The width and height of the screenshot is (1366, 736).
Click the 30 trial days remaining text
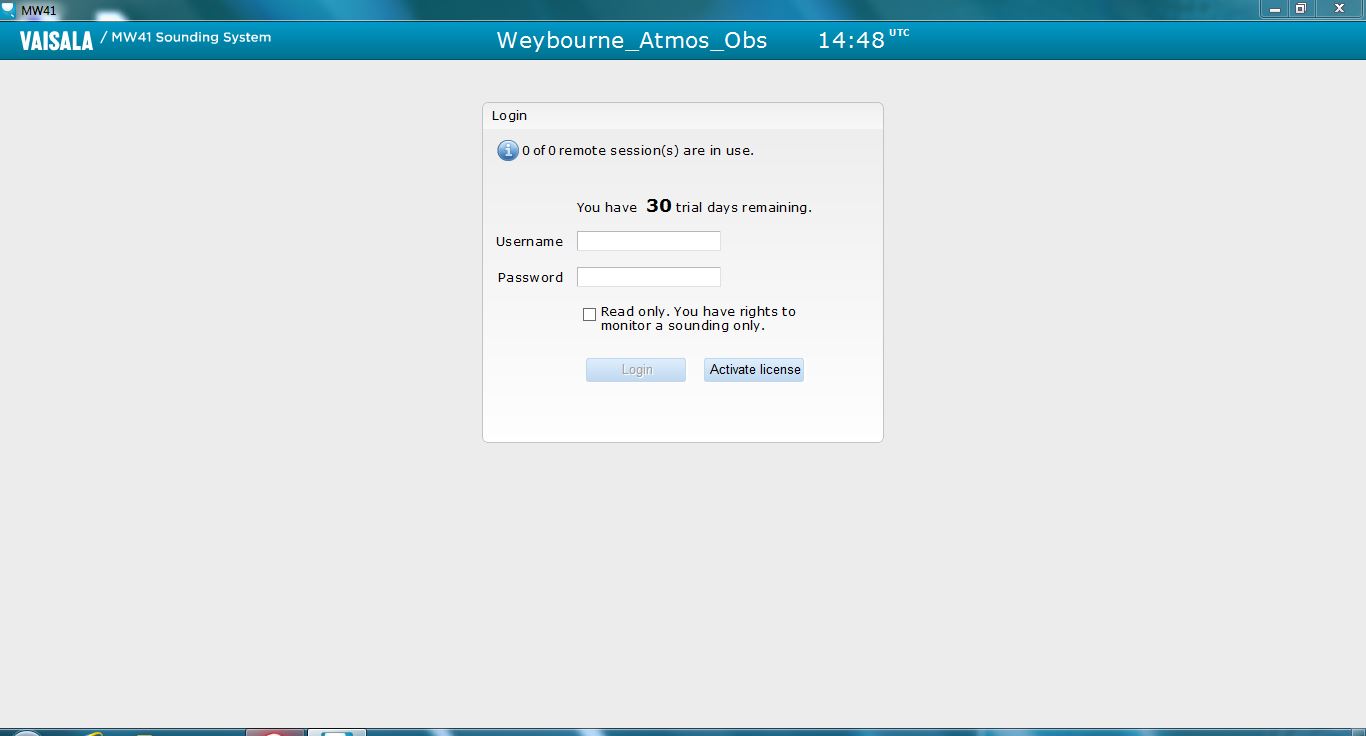694,207
